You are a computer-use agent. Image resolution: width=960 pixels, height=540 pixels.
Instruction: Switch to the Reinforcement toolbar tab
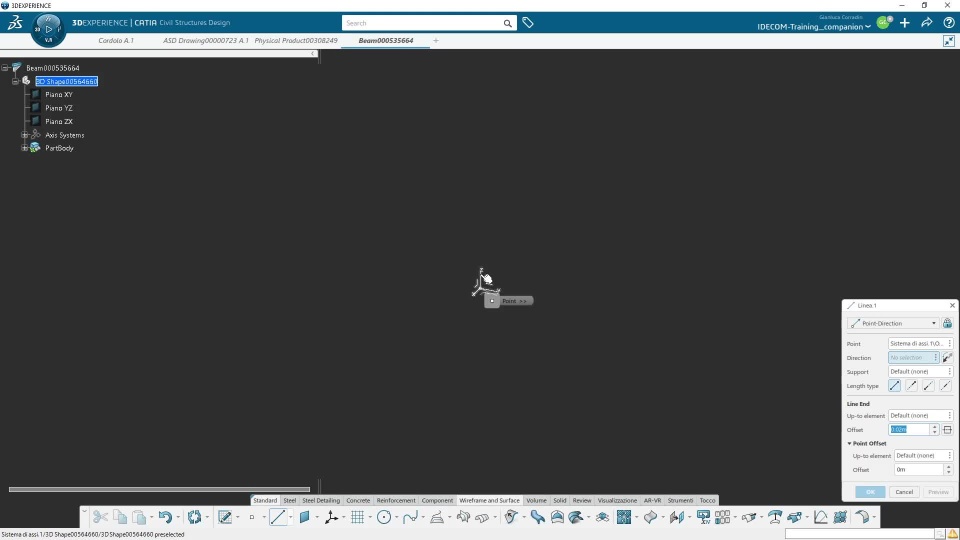[x=396, y=500]
